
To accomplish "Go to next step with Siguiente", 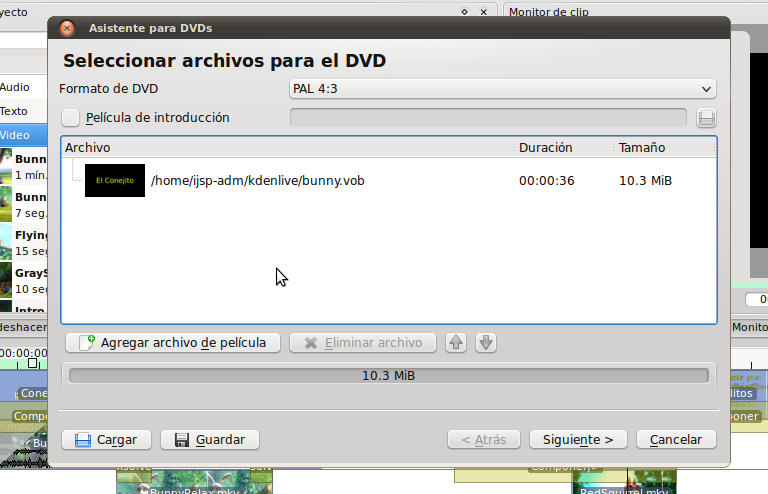I will coord(578,440).
